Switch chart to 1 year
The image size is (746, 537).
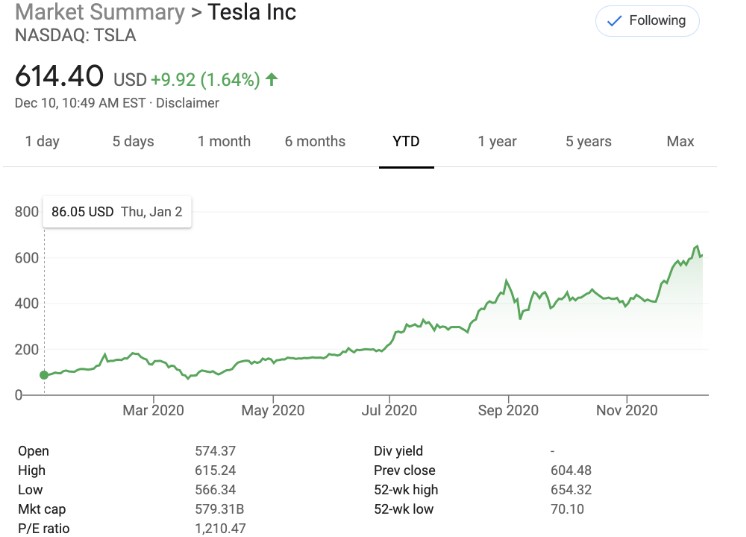(497, 141)
